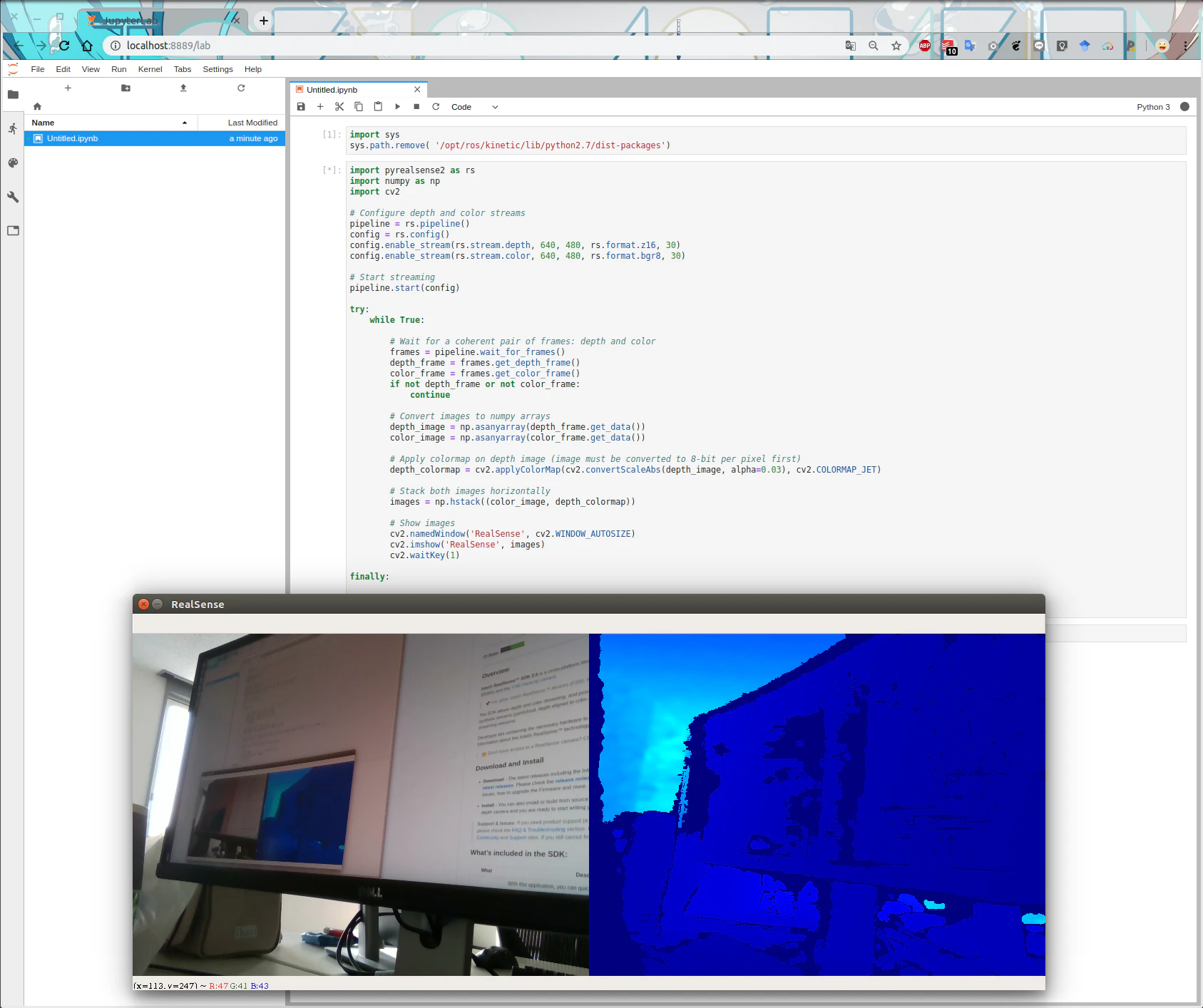Refresh the file list
The height and width of the screenshot is (1008, 1203).
(x=241, y=88)
